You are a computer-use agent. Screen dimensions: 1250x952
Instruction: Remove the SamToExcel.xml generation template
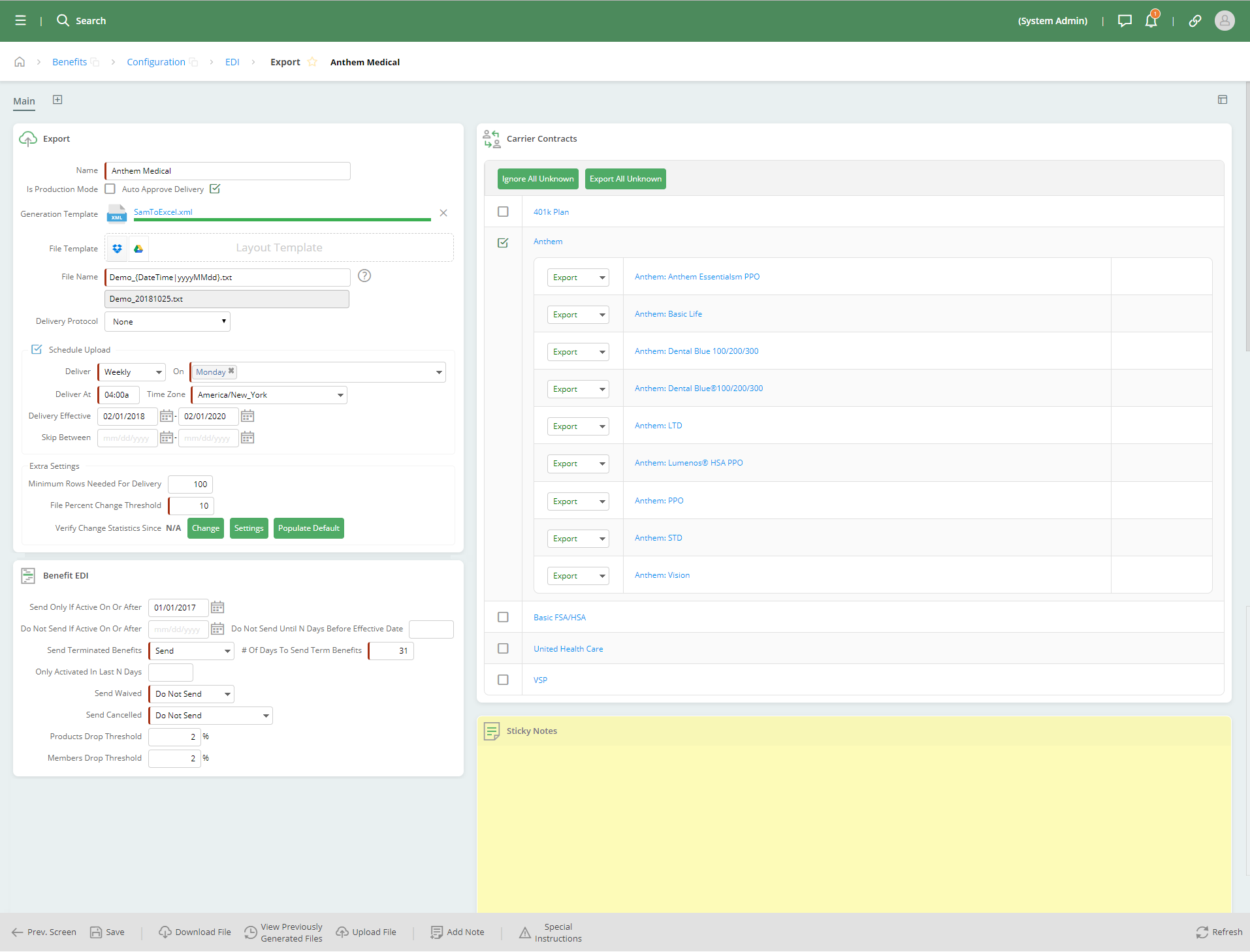[443, 213]
